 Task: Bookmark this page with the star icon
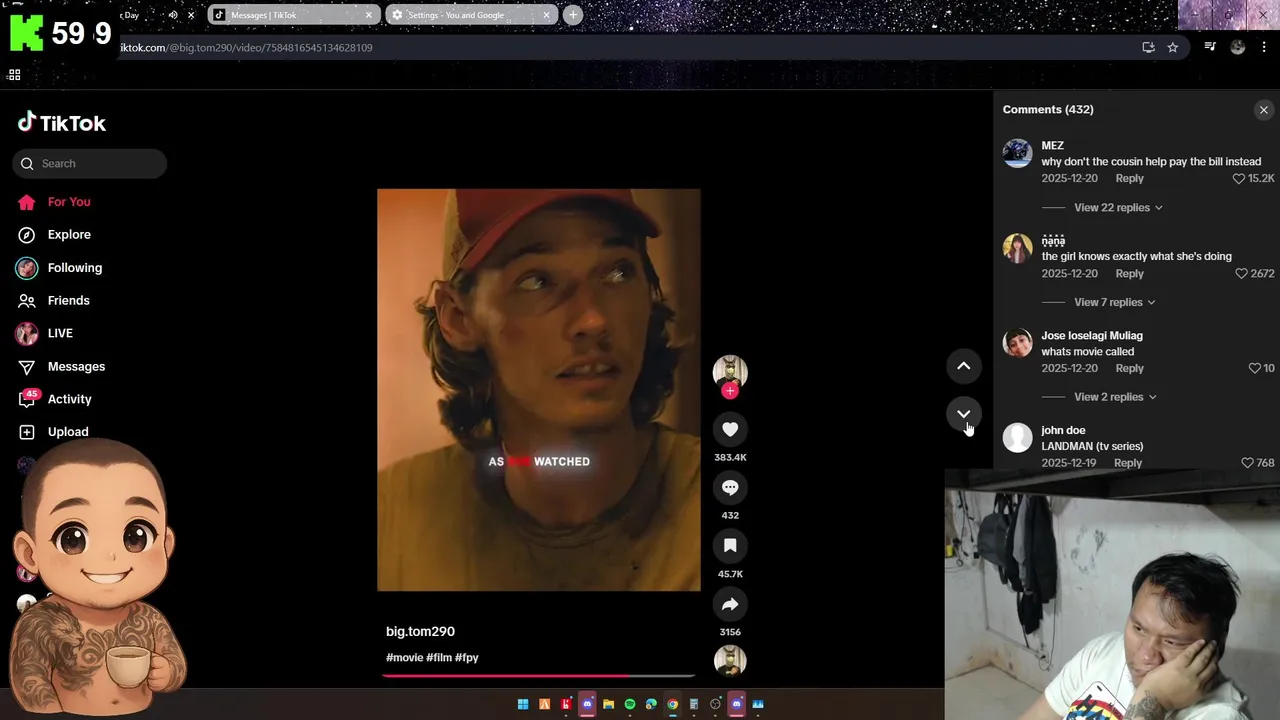pos(1173,47)
